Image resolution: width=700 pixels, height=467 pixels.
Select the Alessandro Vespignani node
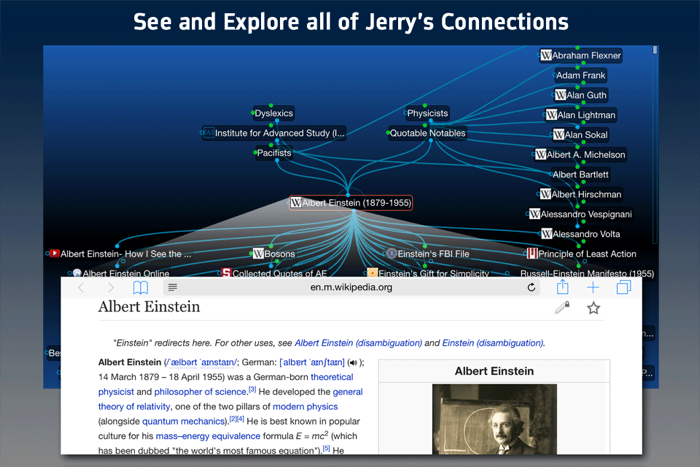click(x=580, y=214)
